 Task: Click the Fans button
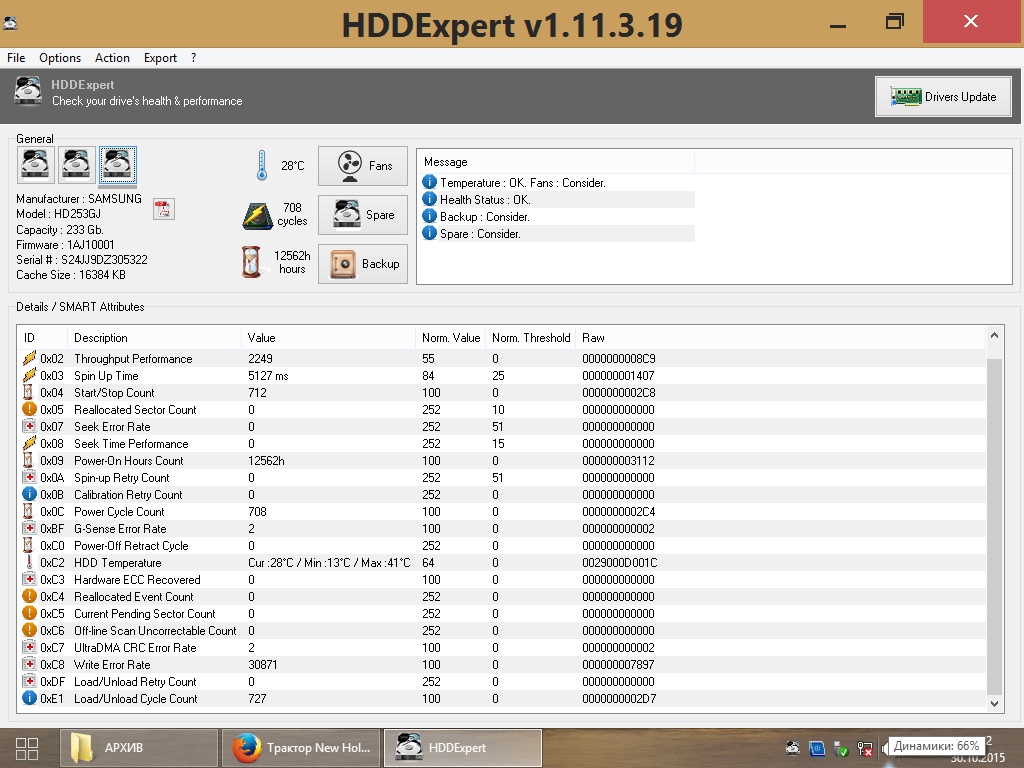pos(362,166)
